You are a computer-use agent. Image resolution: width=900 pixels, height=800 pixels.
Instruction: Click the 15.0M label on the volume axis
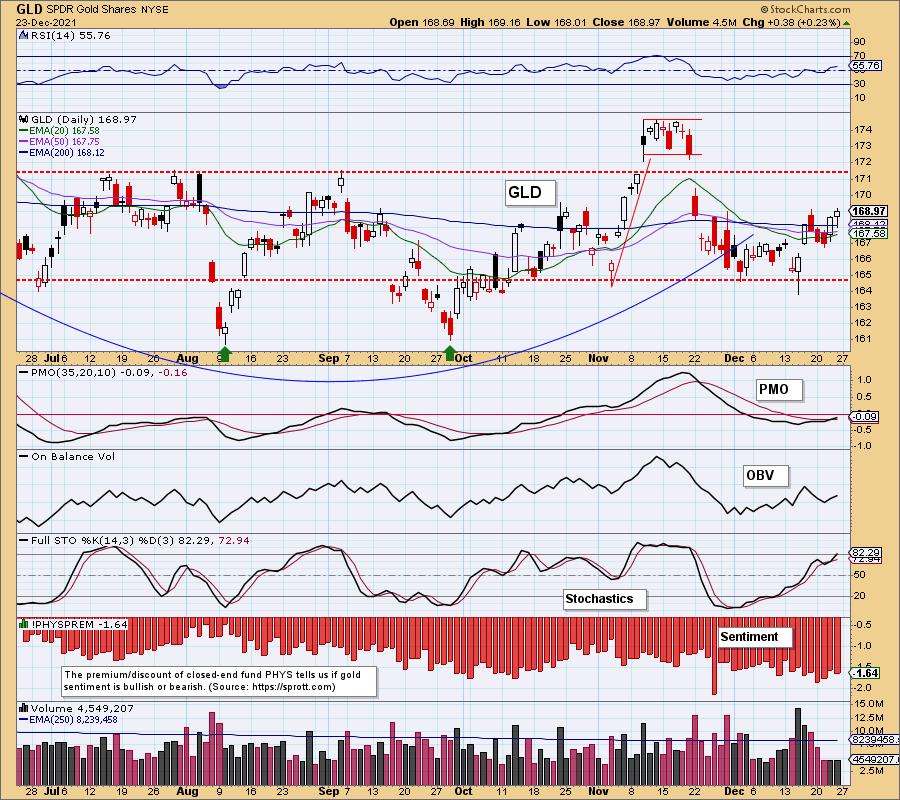[x=870, y=704]
